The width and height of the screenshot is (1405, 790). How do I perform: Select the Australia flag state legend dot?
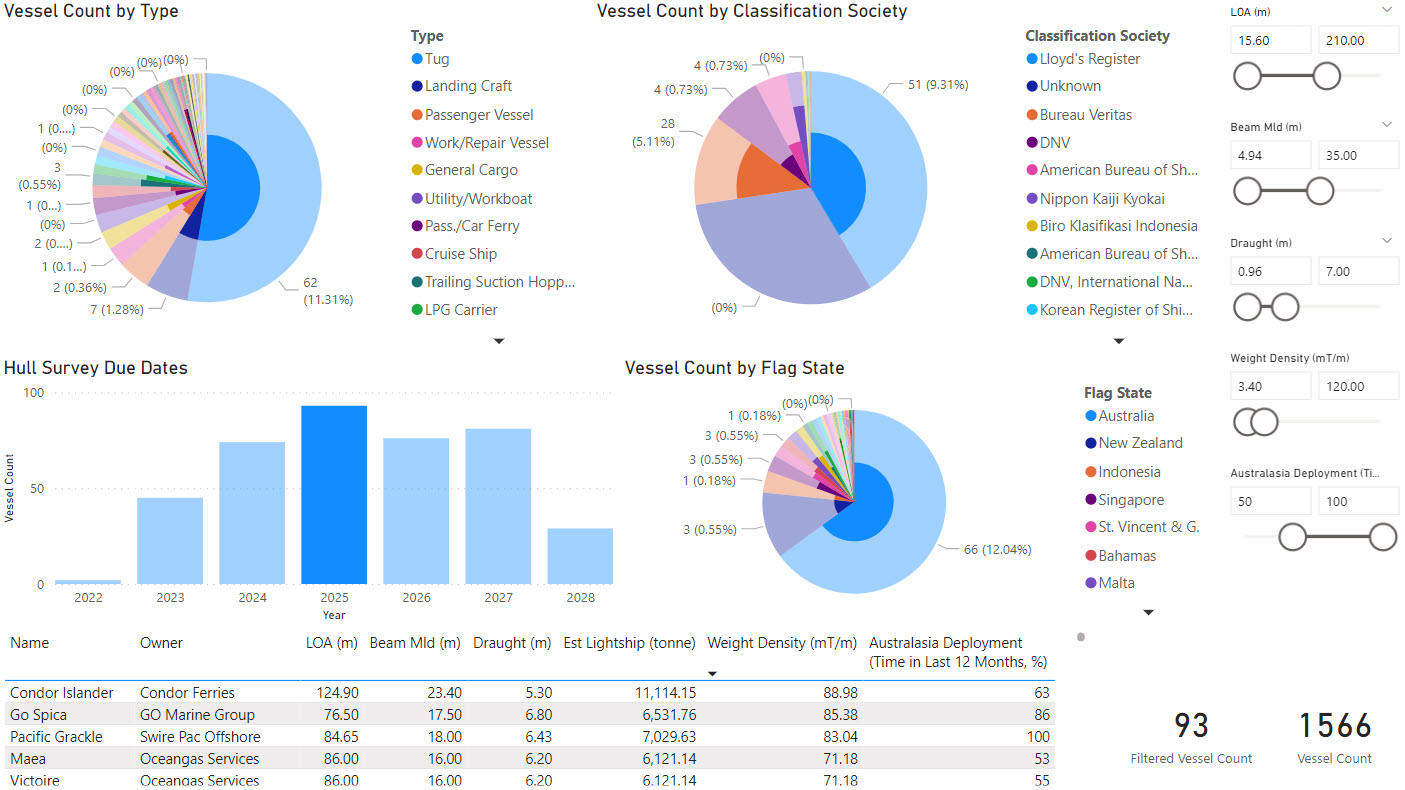[1091, 417]
